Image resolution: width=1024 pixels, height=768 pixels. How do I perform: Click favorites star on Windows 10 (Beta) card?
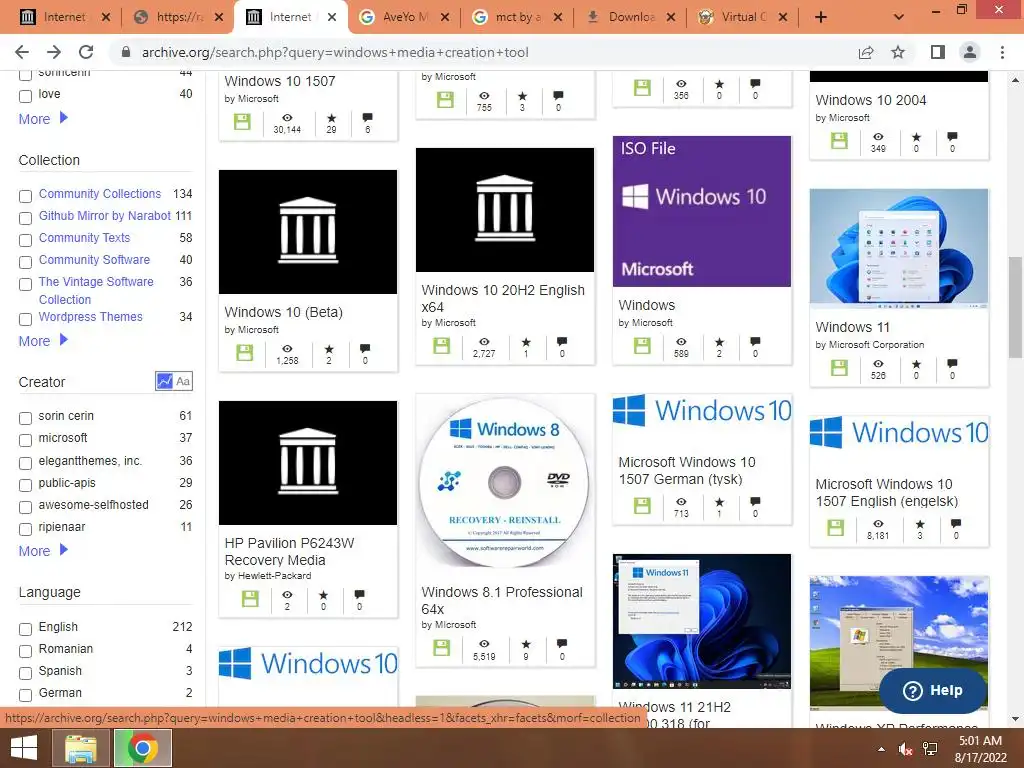(x=329, y=349)
